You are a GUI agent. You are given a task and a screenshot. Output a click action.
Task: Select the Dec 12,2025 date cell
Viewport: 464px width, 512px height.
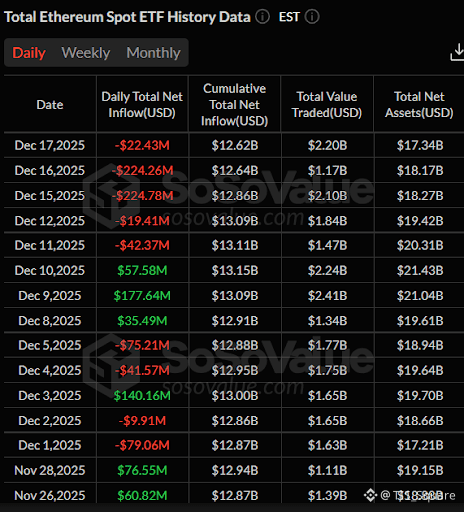(x=50, y=221)
